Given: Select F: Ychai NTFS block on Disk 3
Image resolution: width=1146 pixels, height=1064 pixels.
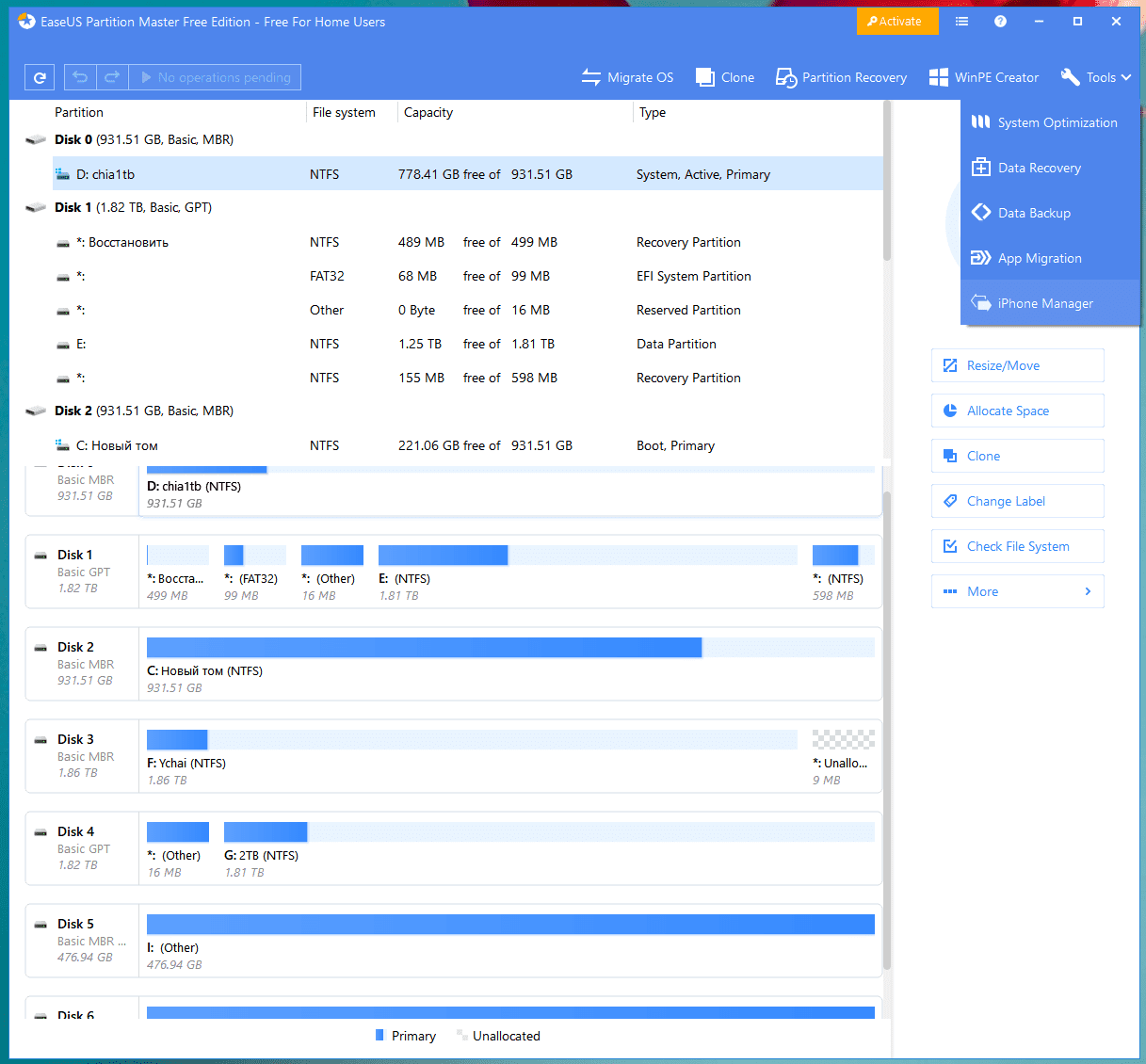Looking at the screenshot, I should coord(472,756).
